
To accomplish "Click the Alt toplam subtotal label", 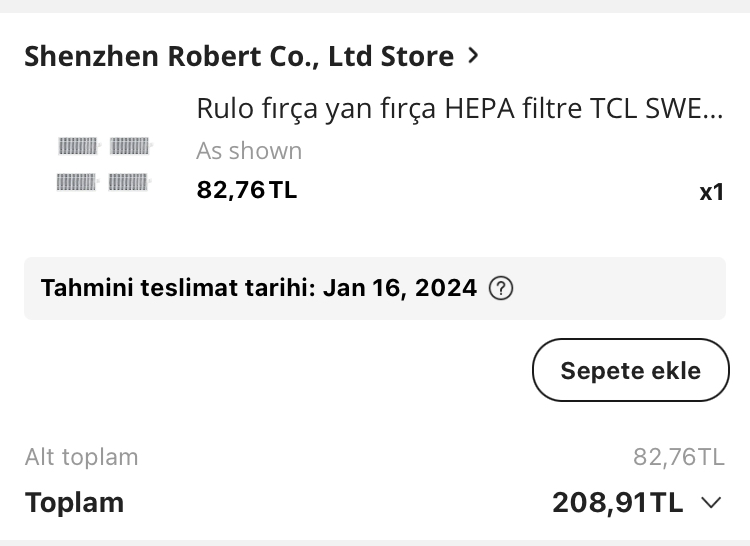I will pos(82,457).
